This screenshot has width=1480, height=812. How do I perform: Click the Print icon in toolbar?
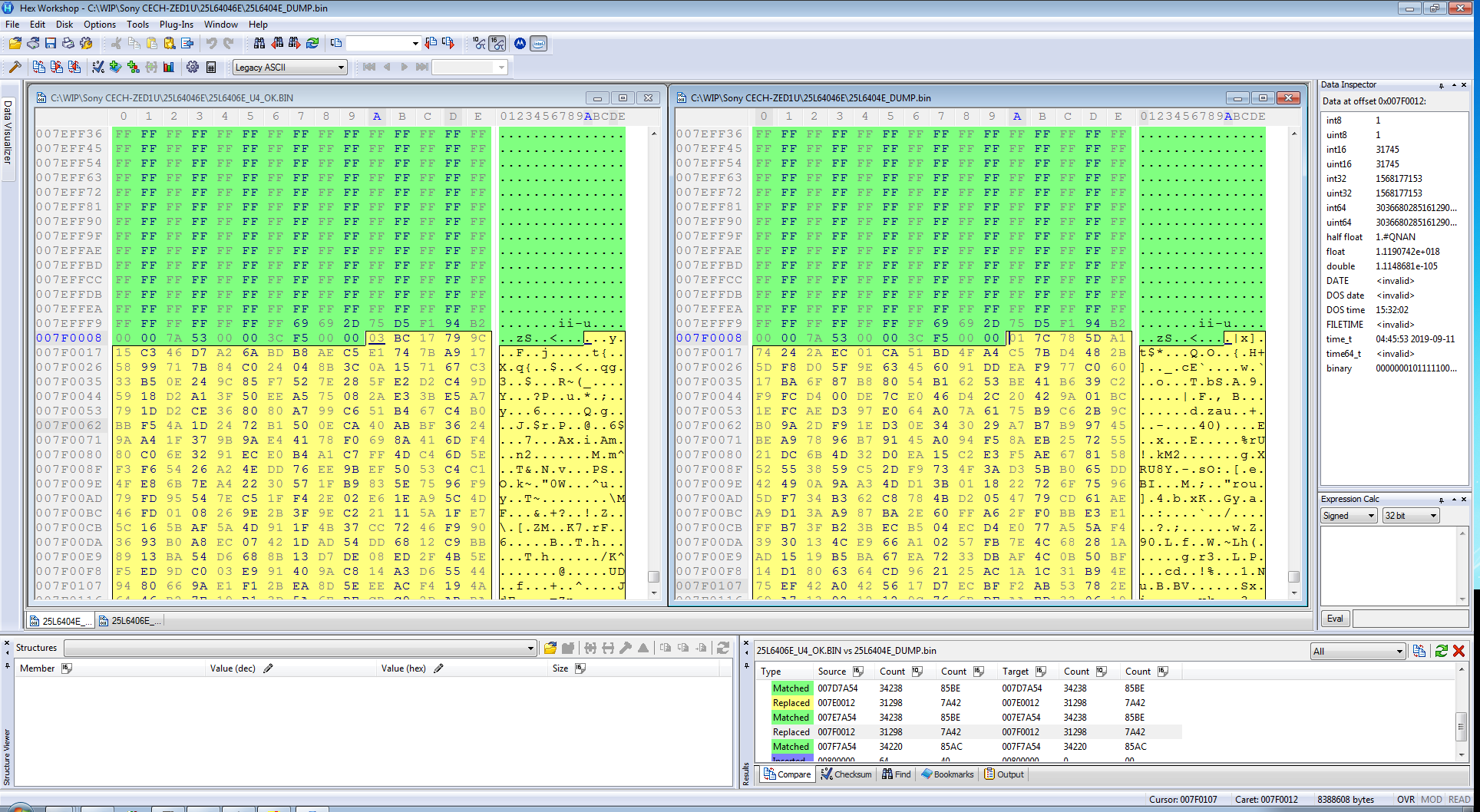68,44
